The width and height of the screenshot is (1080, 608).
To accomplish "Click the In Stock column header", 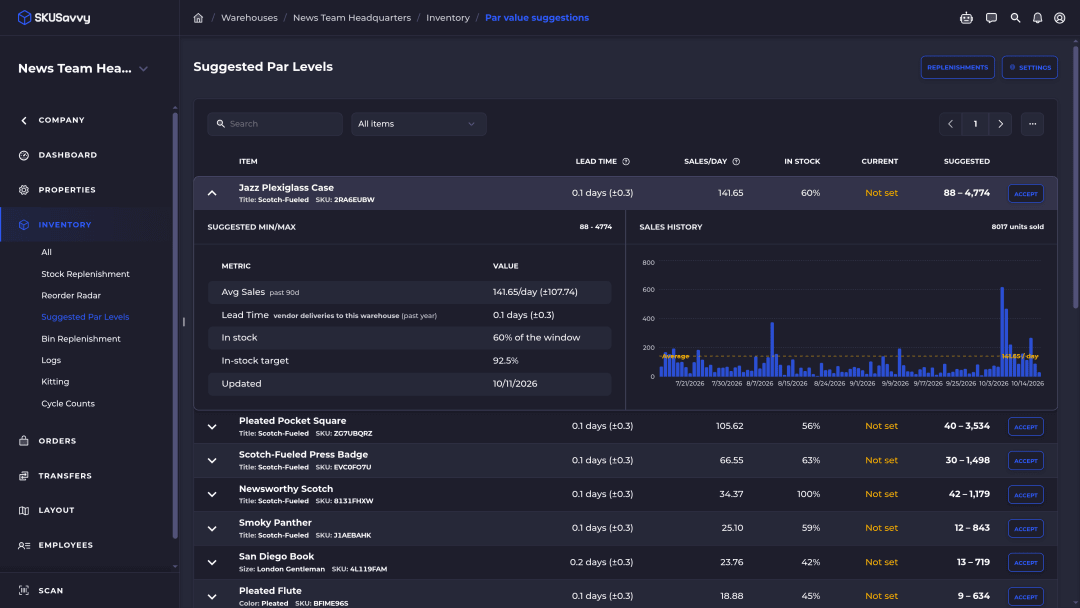I will (x=802, y=162).
